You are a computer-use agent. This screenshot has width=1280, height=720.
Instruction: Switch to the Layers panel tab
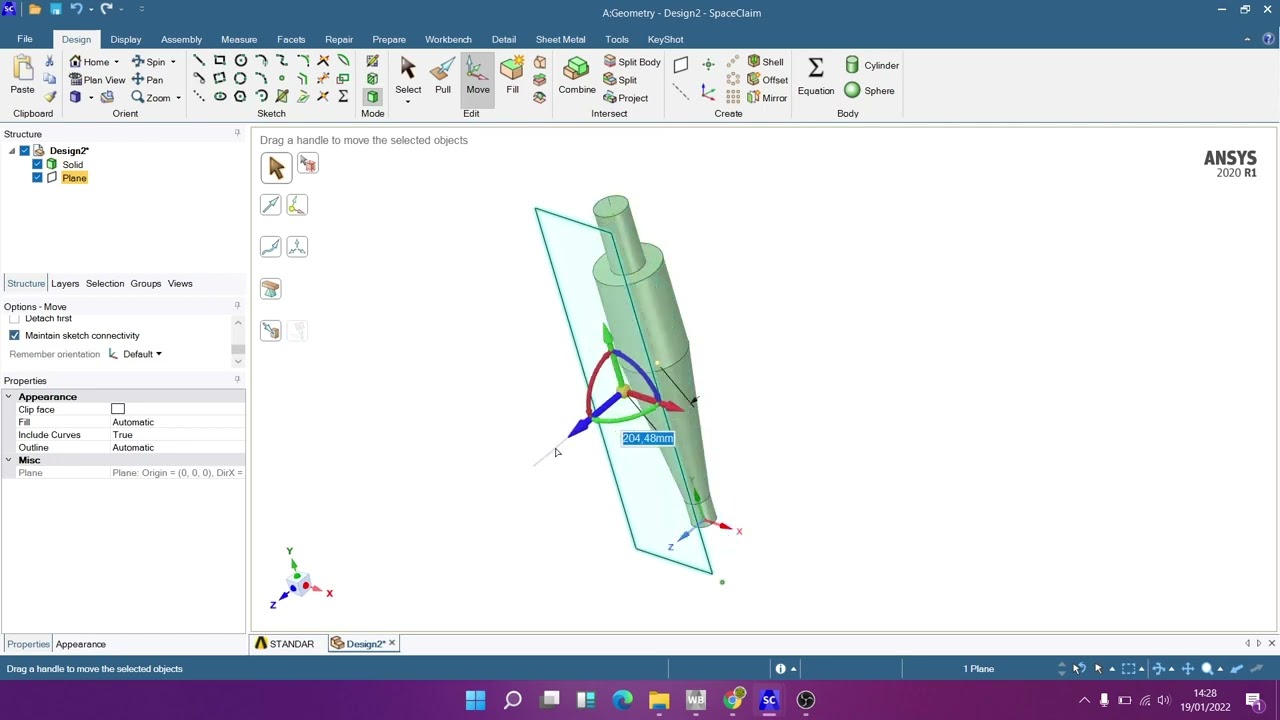tap(65, 284)
